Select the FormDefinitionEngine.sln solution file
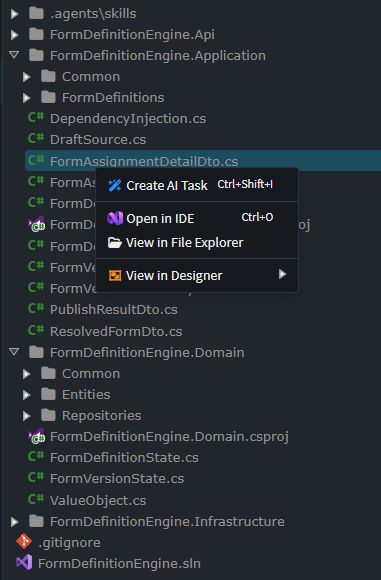This screenshot has width=381, height=580. 119,564
